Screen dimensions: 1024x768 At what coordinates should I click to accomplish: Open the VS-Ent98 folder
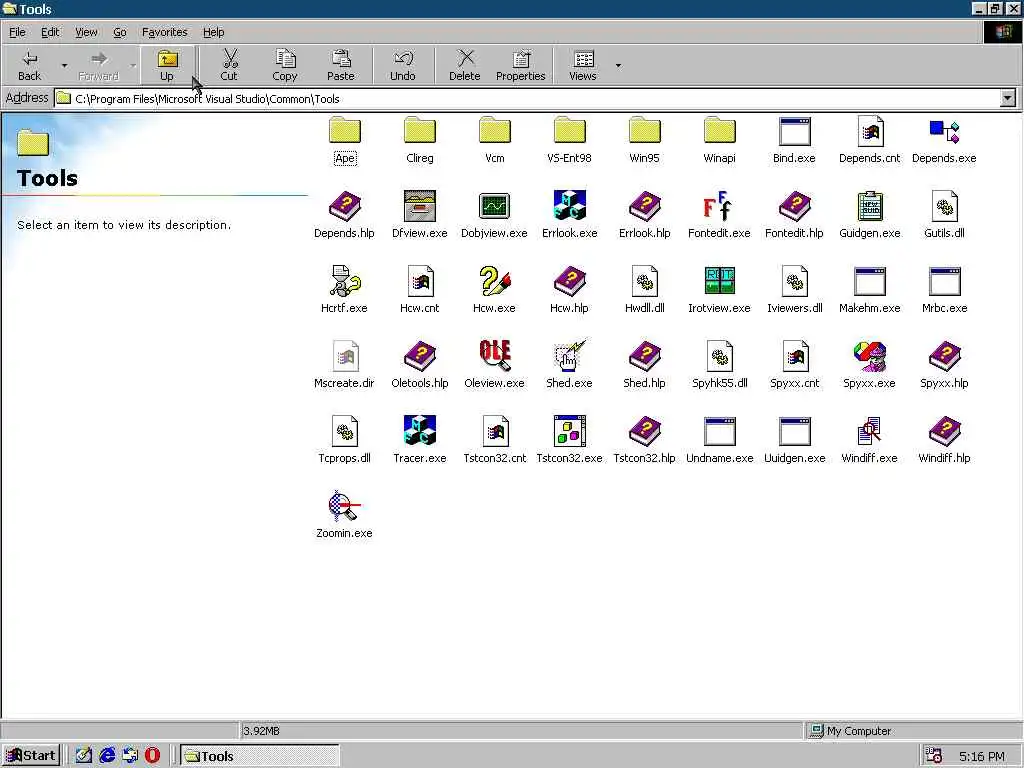pyautogui.click(x=569, y=131)
